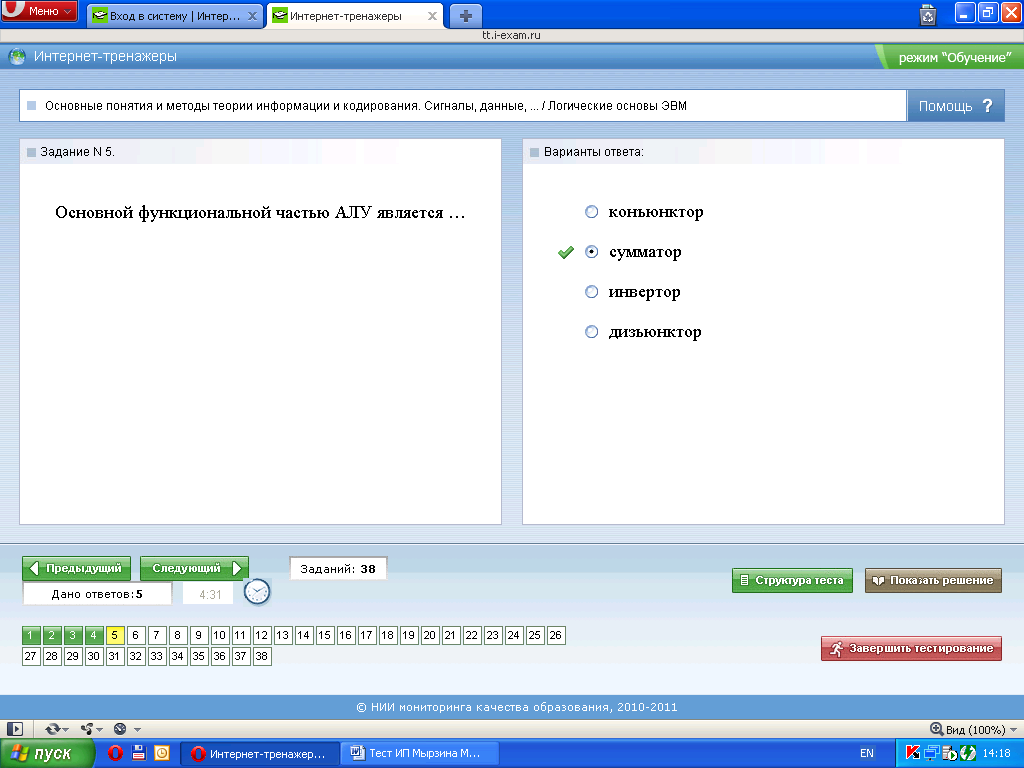Click the network connection tray icon

click(x=931, y=753)
